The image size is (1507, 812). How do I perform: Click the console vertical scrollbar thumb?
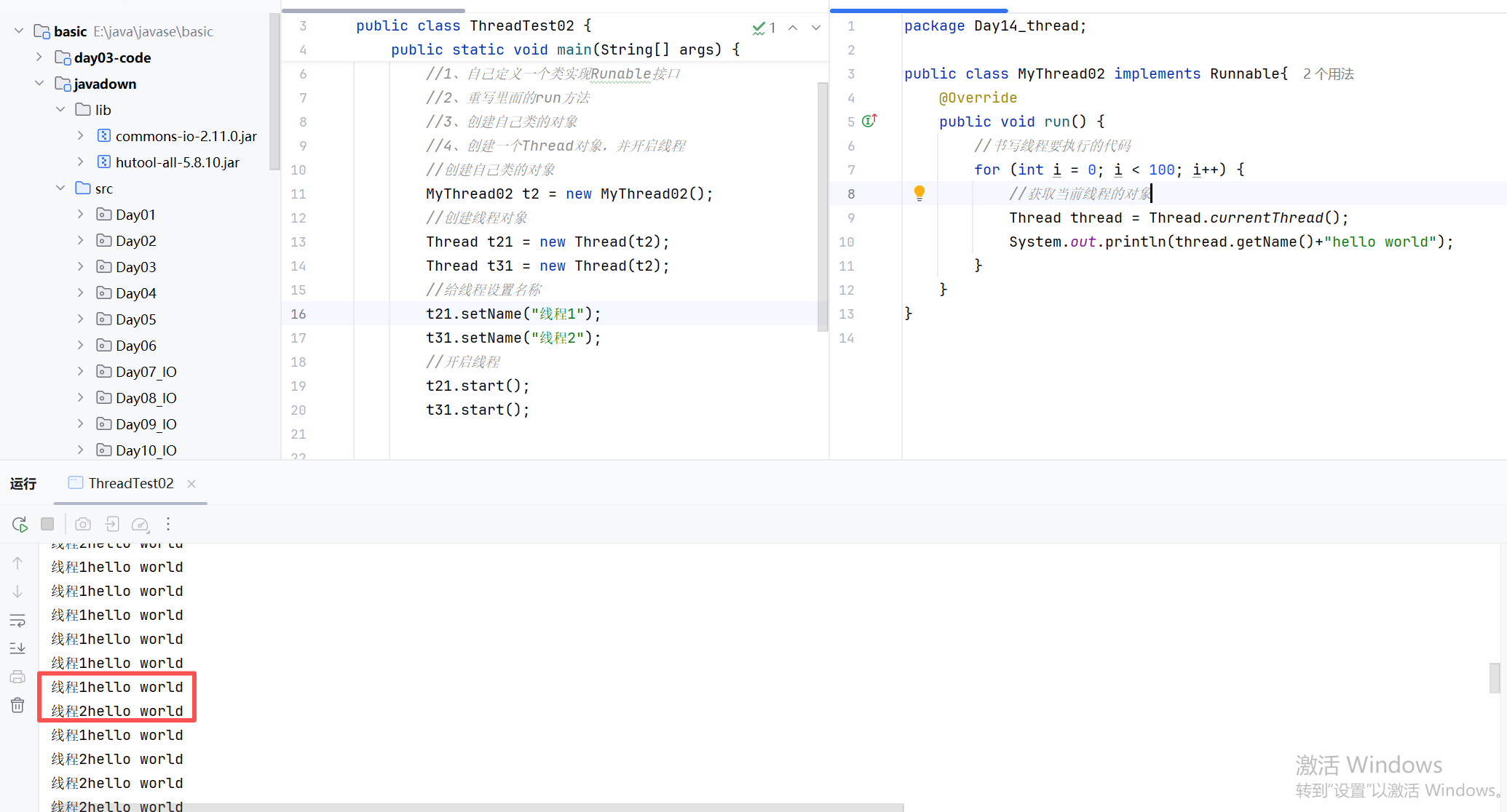tap(1495, 678)
